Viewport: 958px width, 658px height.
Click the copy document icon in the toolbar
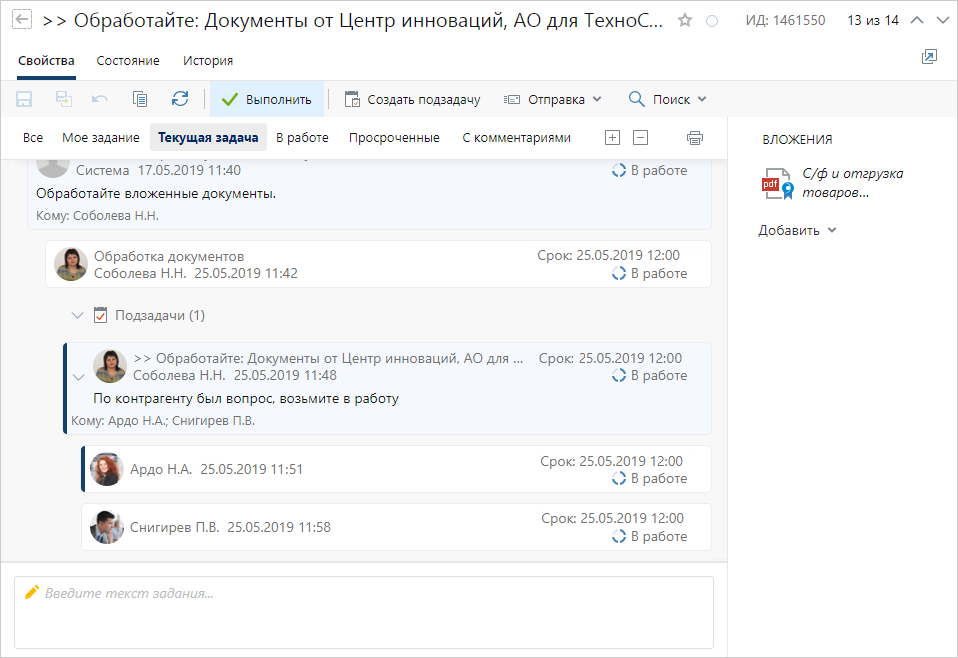click(x=140, y=99)
